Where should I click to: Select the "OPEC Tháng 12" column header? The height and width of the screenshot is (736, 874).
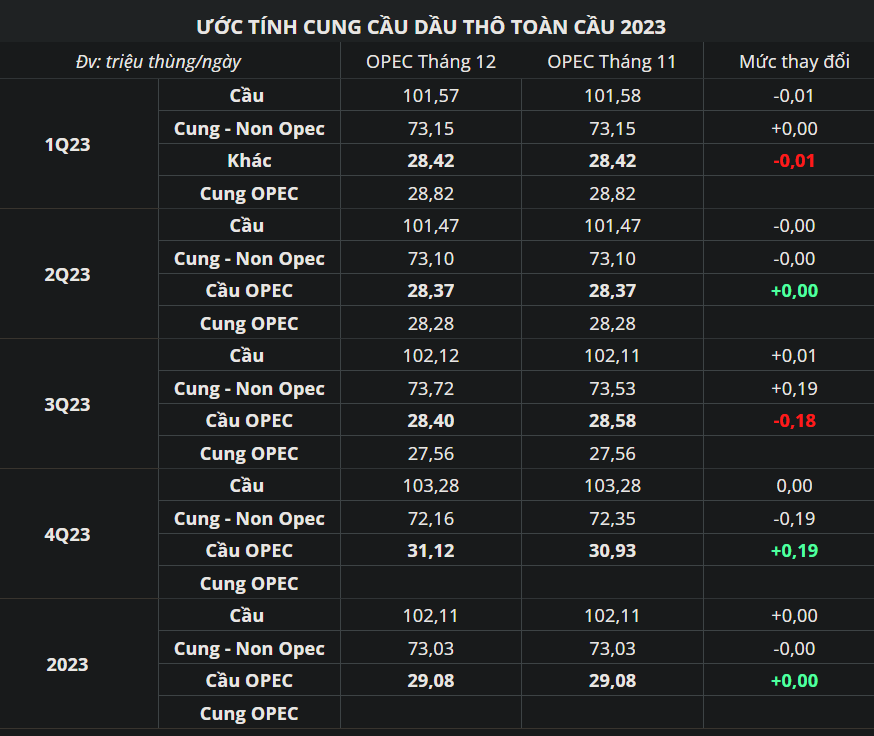click(x=431, y=62)
